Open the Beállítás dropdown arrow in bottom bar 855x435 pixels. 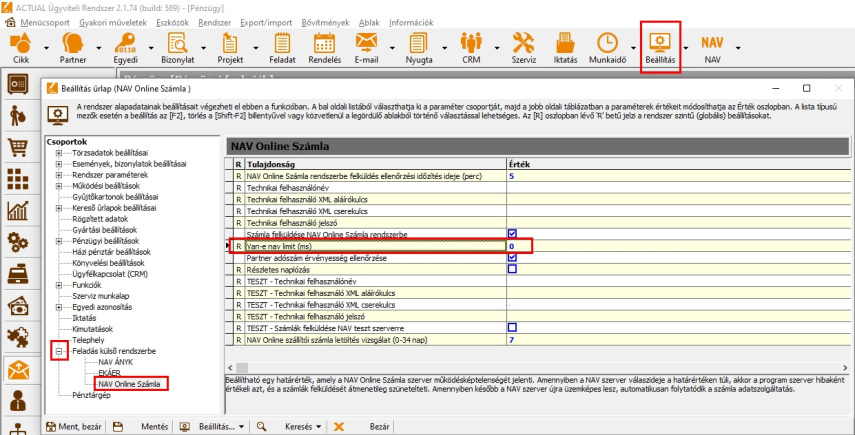pos(243,425)
